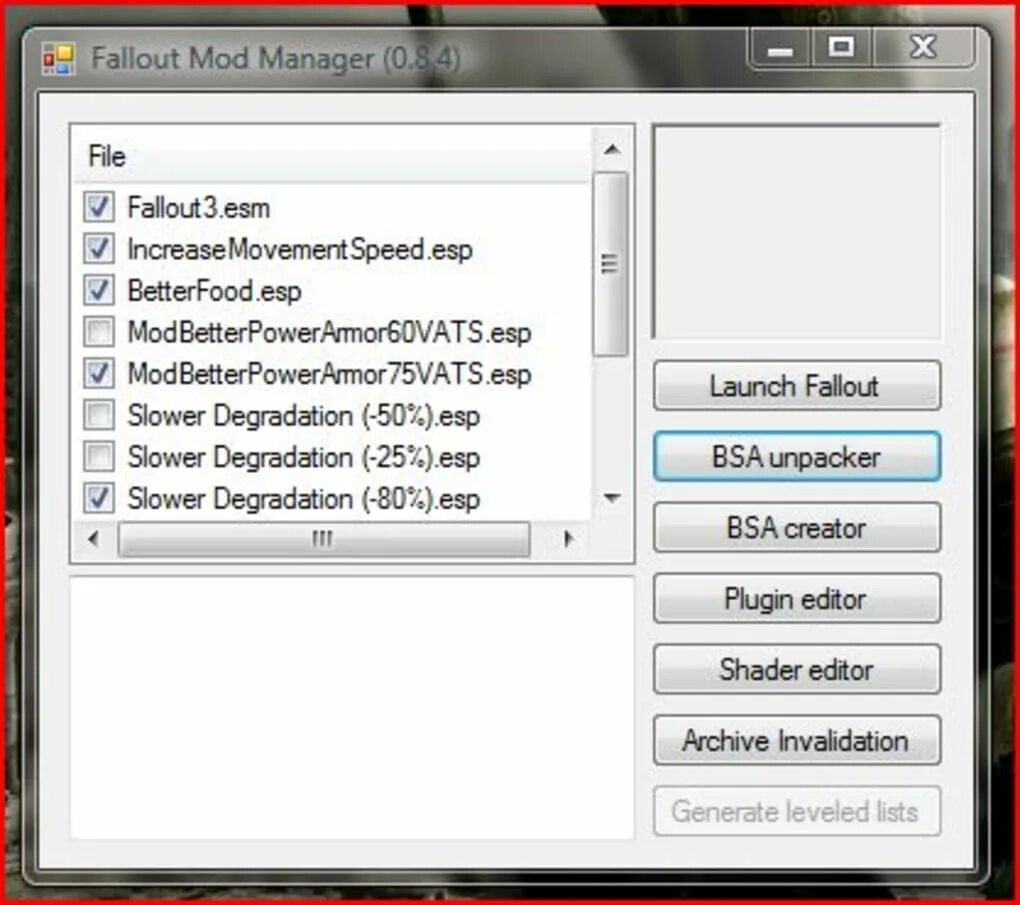The width and height of the screenshot is (1020, 905).
Task: Select the Fallout3.esm file name
Action: [x=198, y=208]
